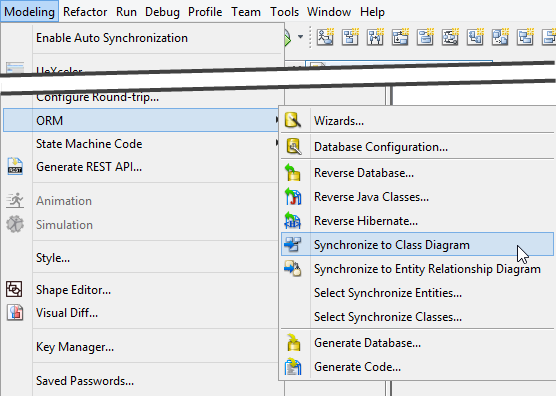Open the Refactor menu

(x=85, y=12)
